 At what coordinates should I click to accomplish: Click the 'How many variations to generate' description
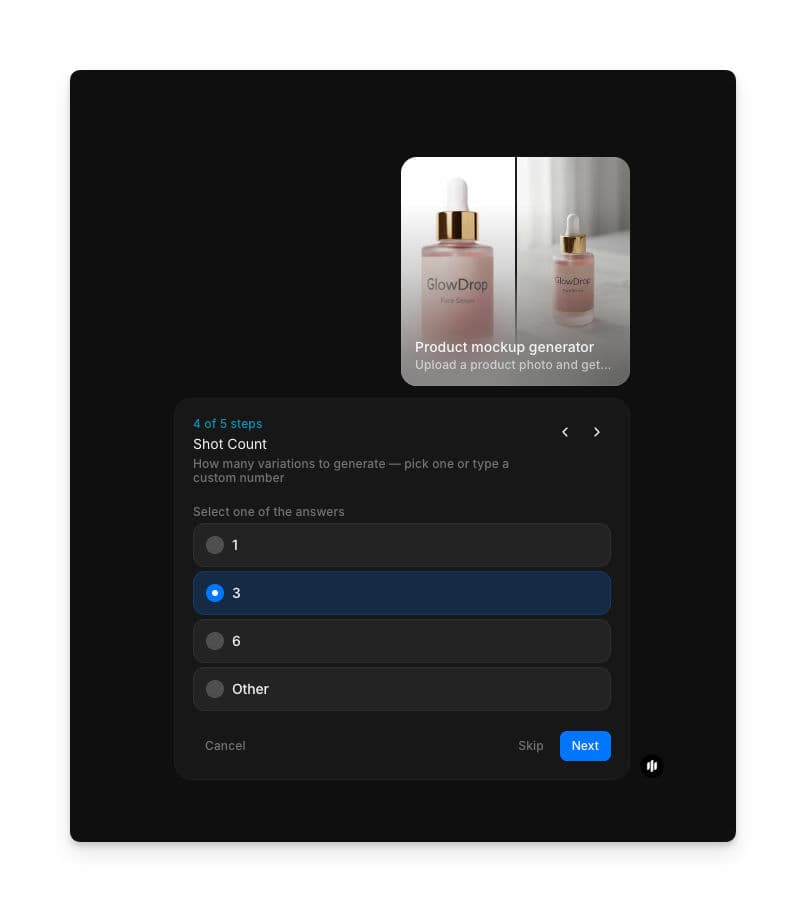click(x=351, y=471)
